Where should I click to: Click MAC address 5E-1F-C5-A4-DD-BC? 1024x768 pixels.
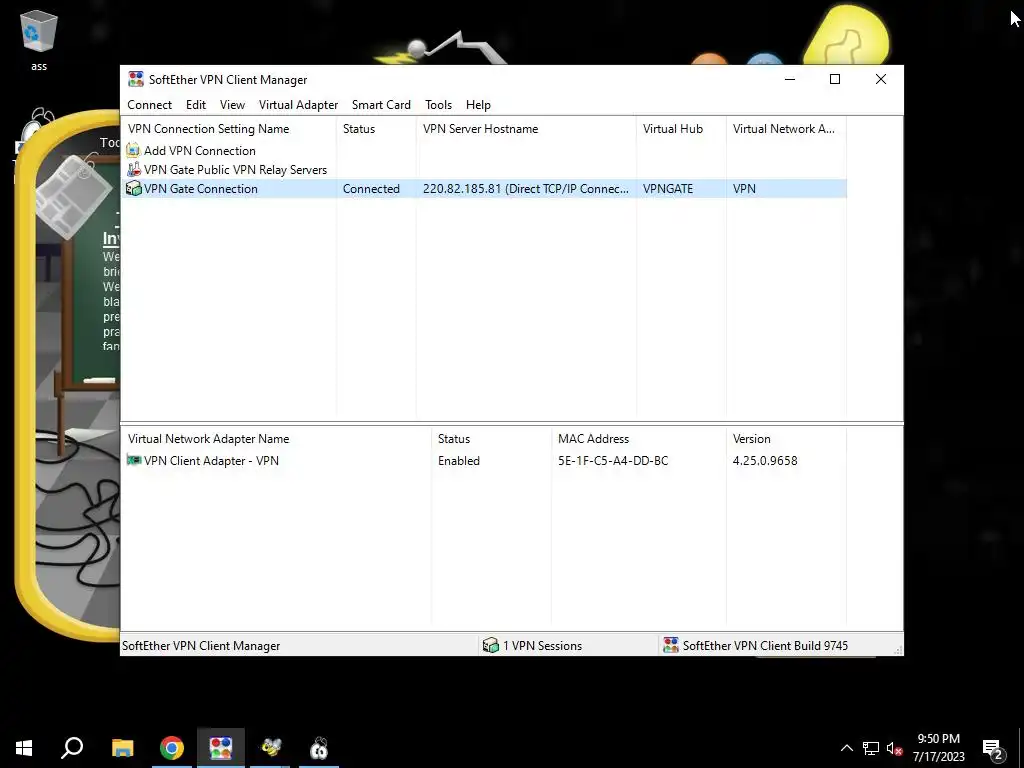tap(613, 460)
